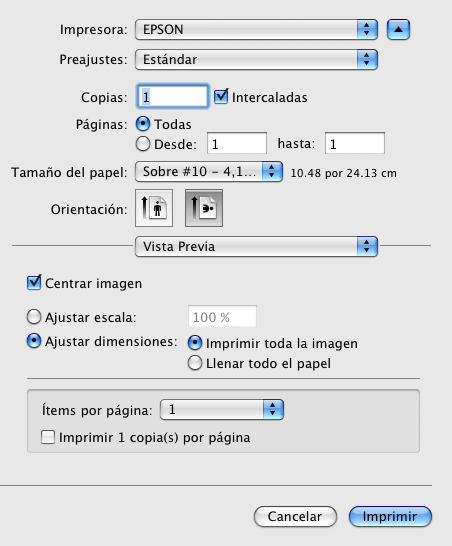452x546 pixels.
Task: Toggle the Intercaladas checkbox
Action: 221,96
